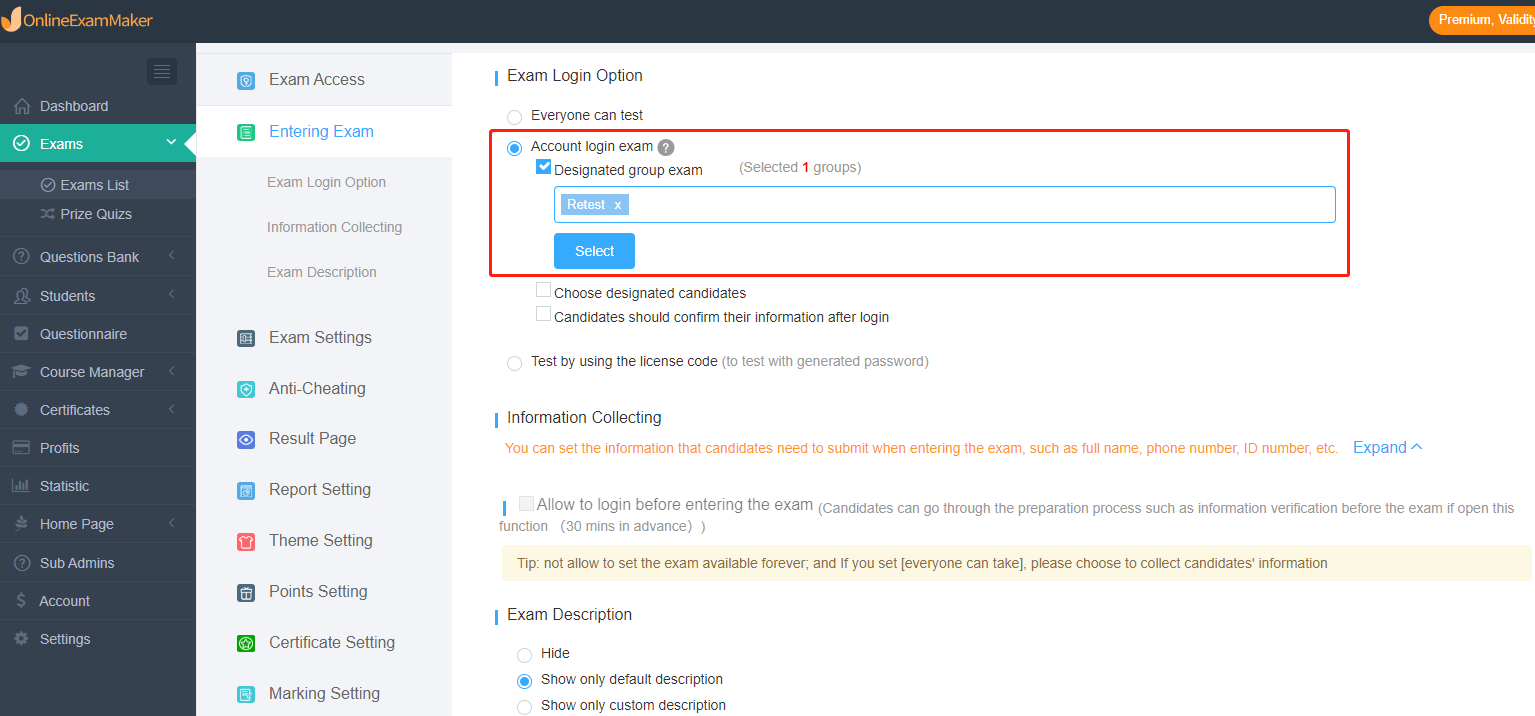Select the Everyone can test radio
The width and height of the screenshot is (1535, 716).
coord(514,117)
